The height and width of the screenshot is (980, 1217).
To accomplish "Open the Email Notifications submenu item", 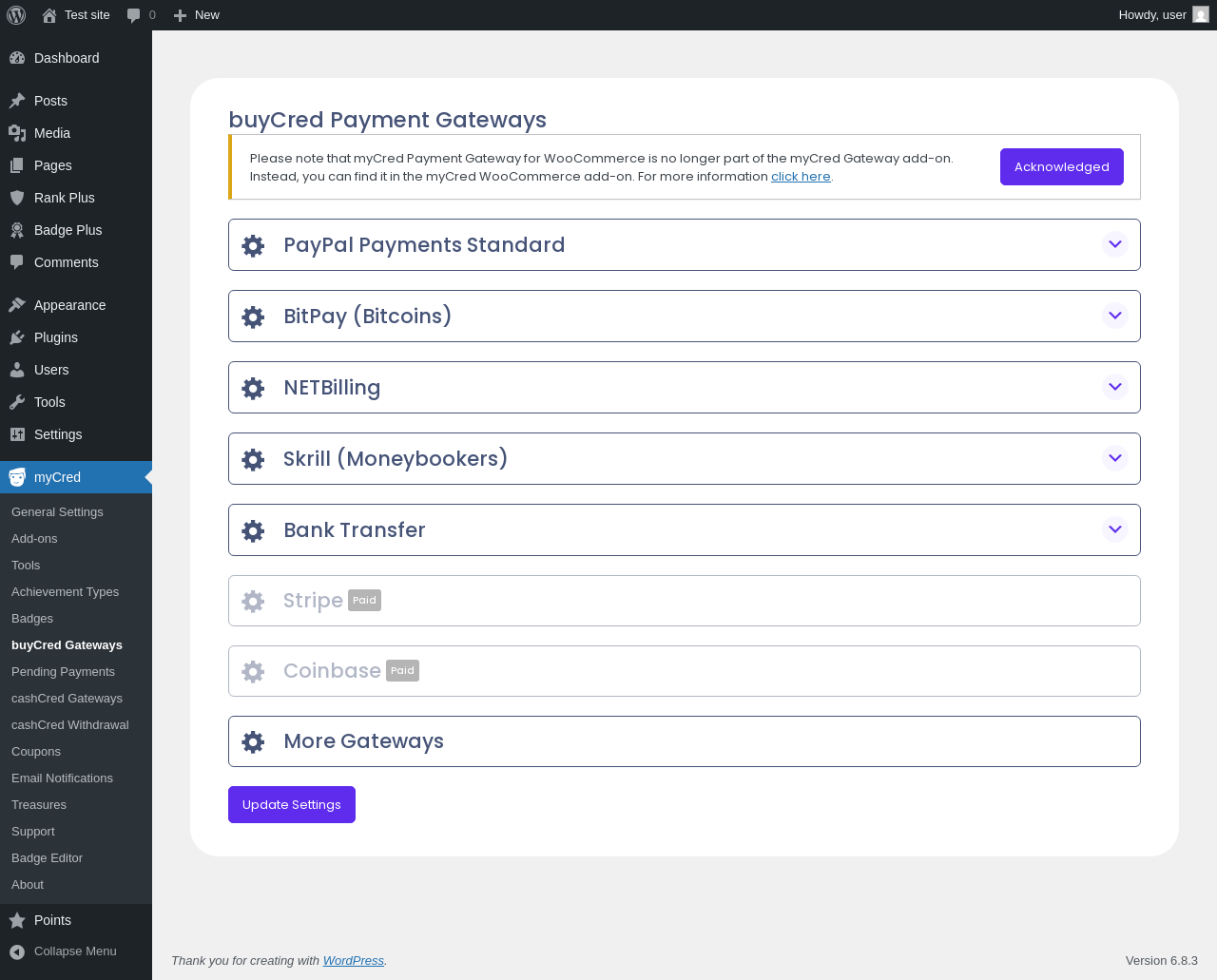I will [62, 778].
